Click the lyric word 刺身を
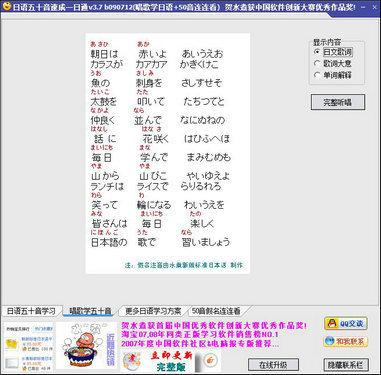The width and height of the screenshot is (381, 375). tap(149, 83)
